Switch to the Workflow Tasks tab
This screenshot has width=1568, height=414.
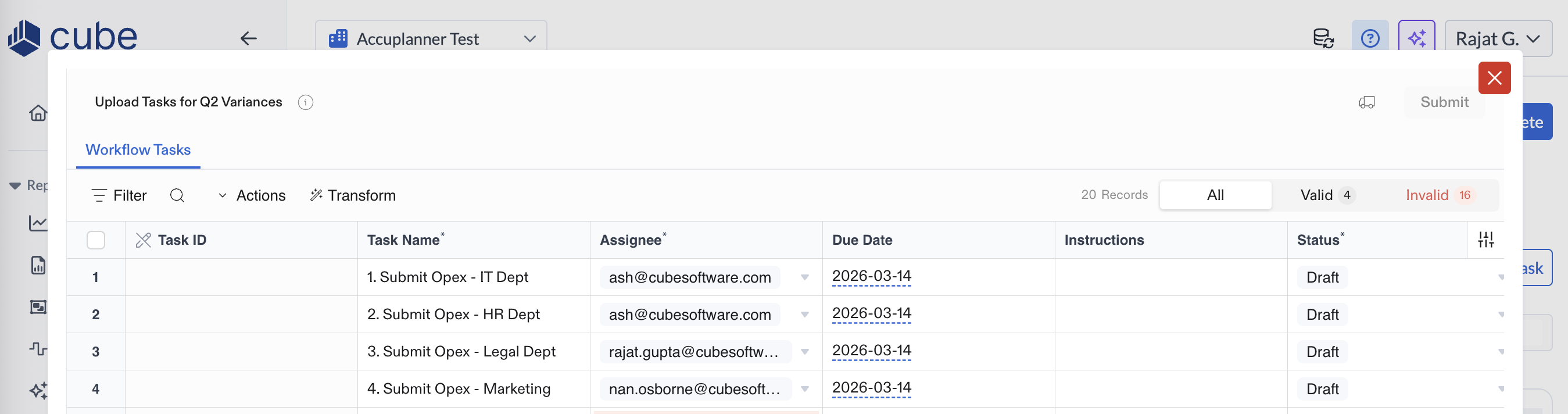click(x=138, y=150)
